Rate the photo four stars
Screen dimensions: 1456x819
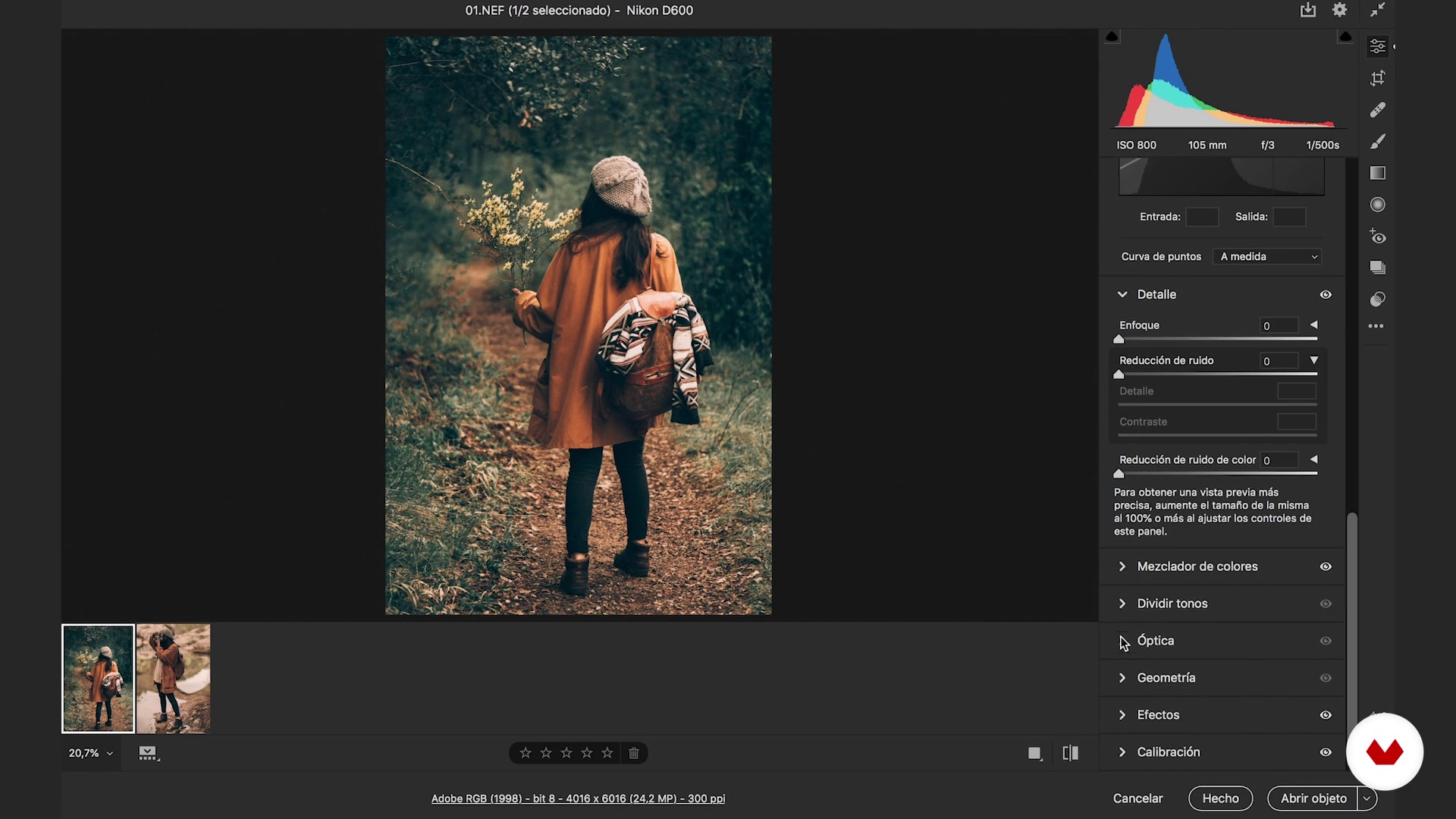[x=587, y=753]
